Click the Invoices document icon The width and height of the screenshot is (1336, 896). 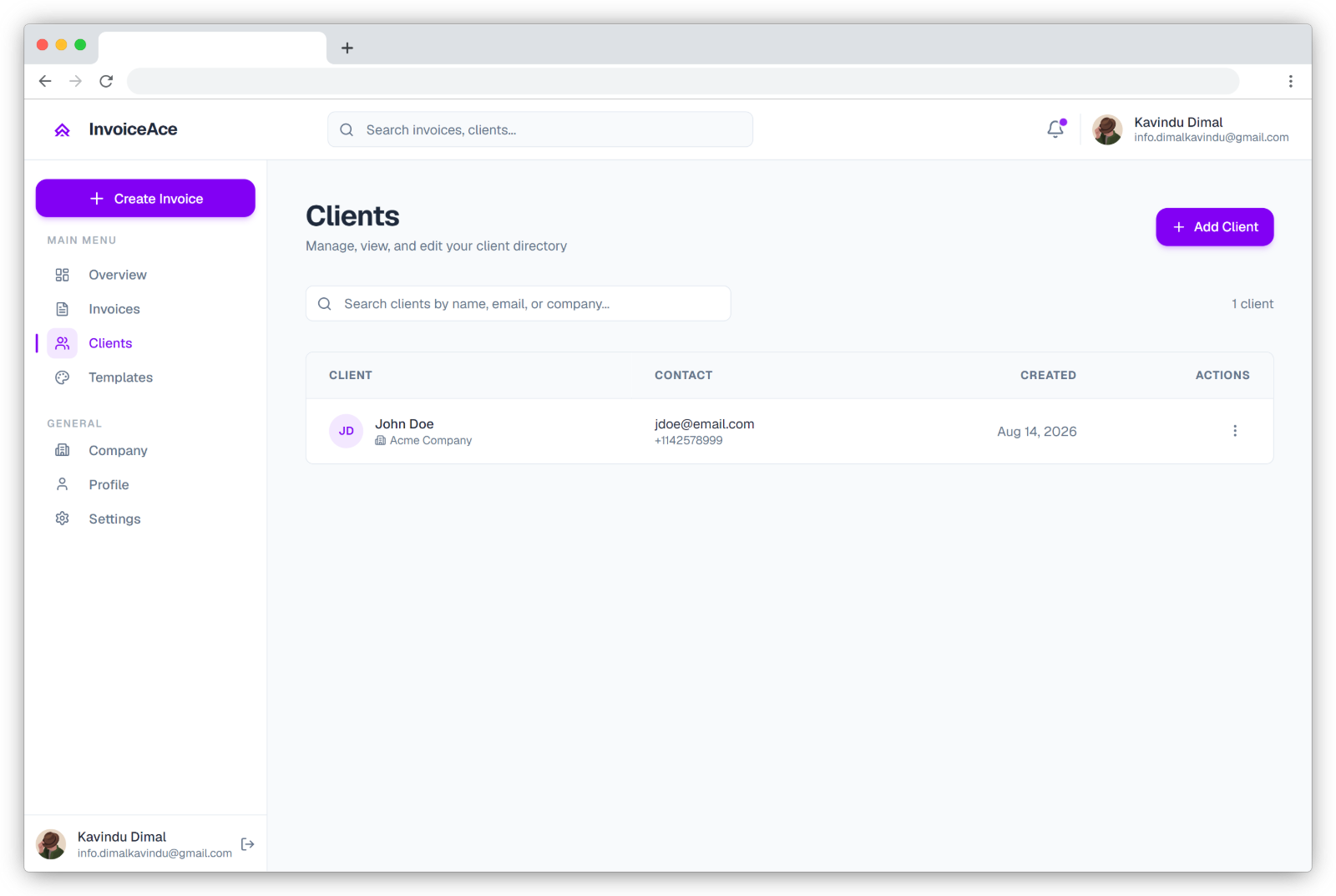(x=63, y=309)
